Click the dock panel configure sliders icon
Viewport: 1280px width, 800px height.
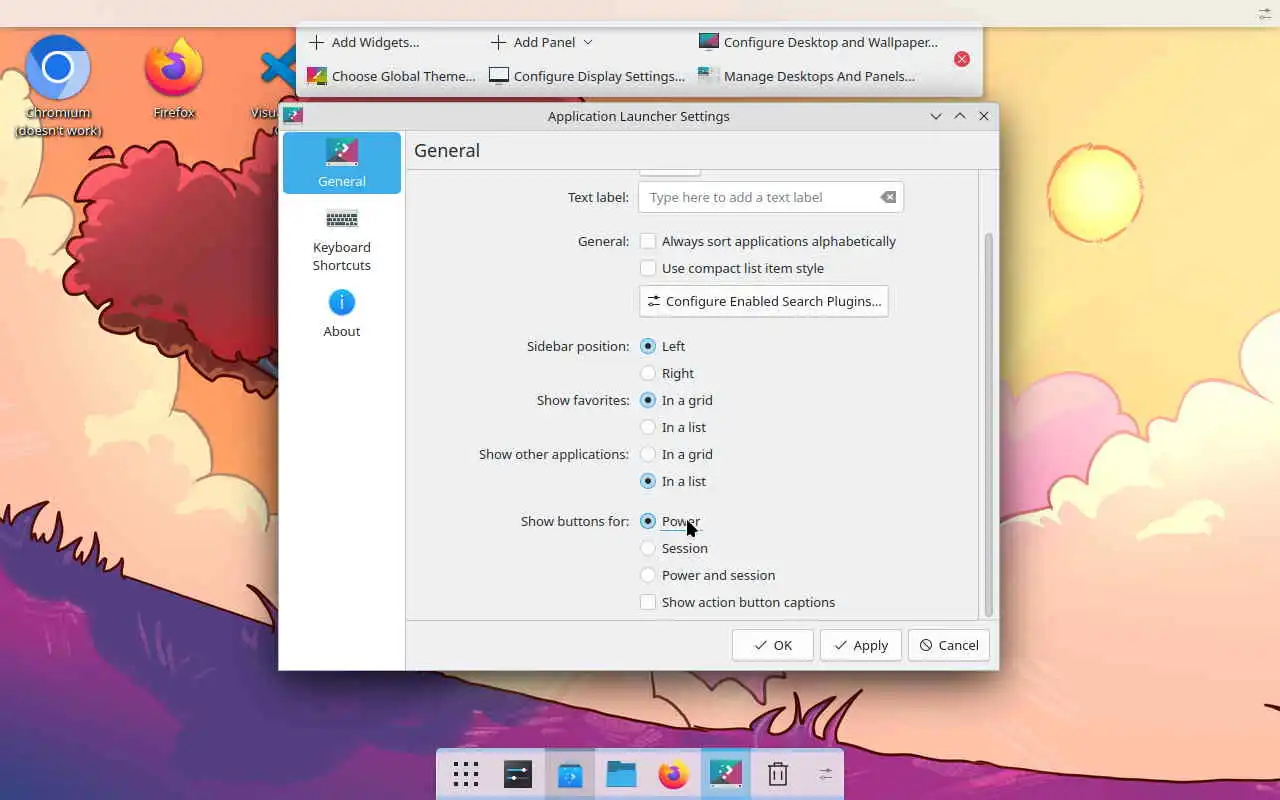point(826,774)
